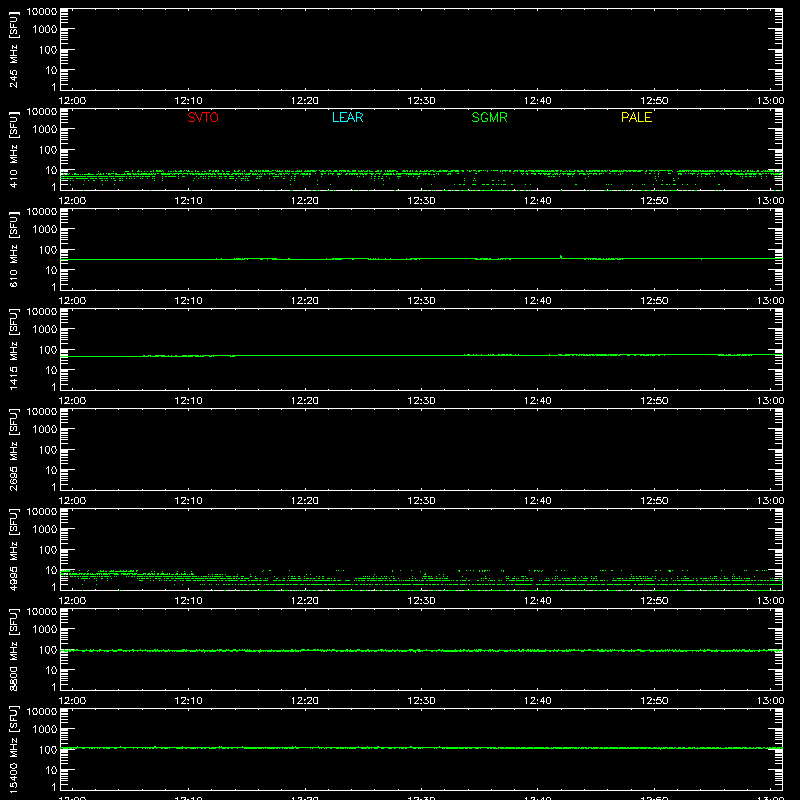Click the 100 y-axis value on 4995 MHz panel
Screen dimensions: 800x800
point(48,550)
